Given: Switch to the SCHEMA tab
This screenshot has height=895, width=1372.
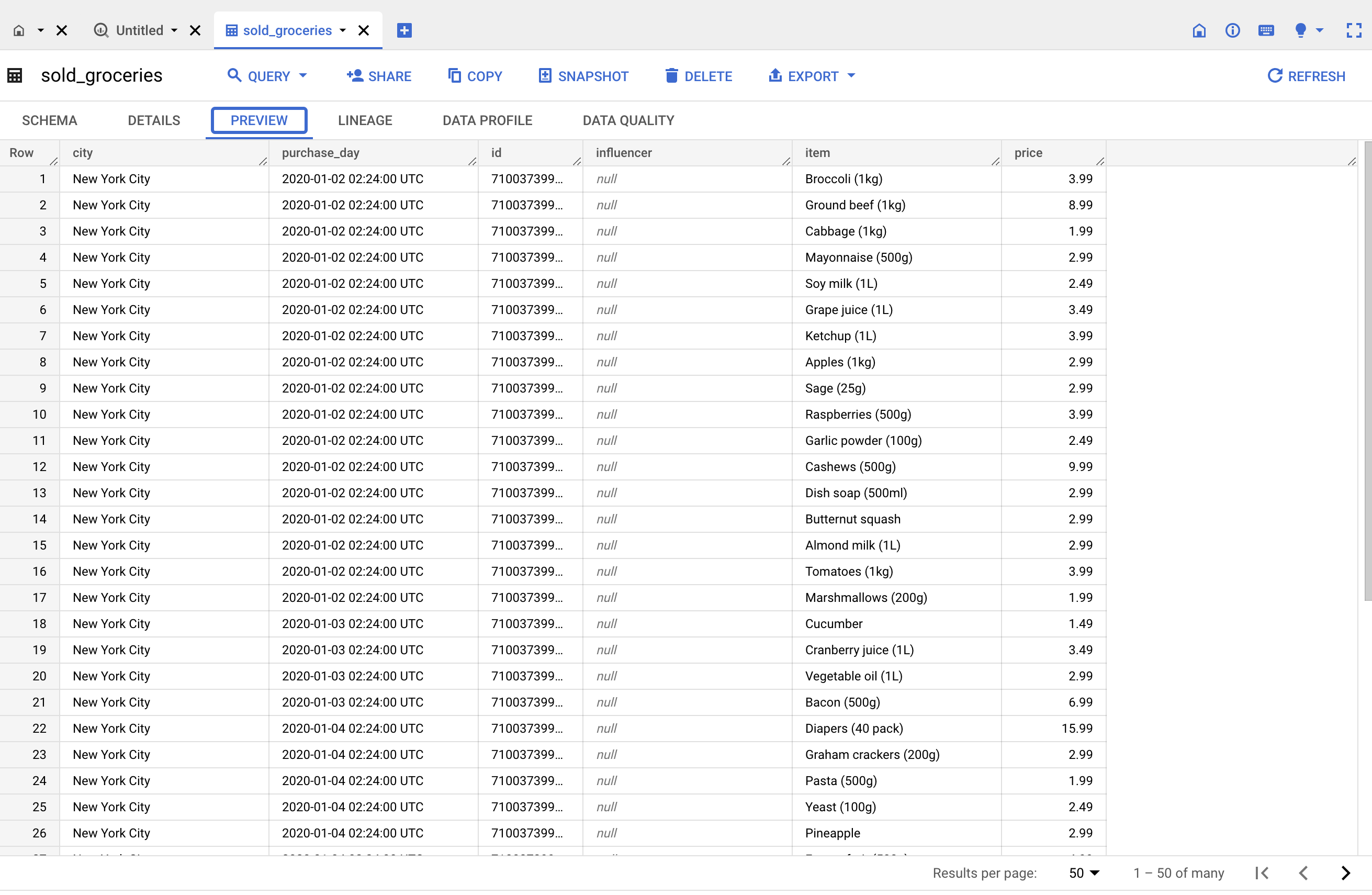Looking at the screenshot, I should click(x=50, y=120).
